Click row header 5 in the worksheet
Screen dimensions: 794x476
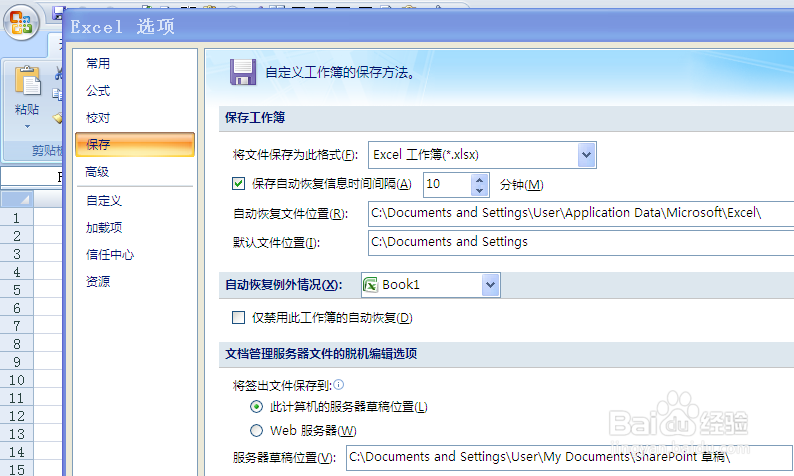[x=17, y=290]
